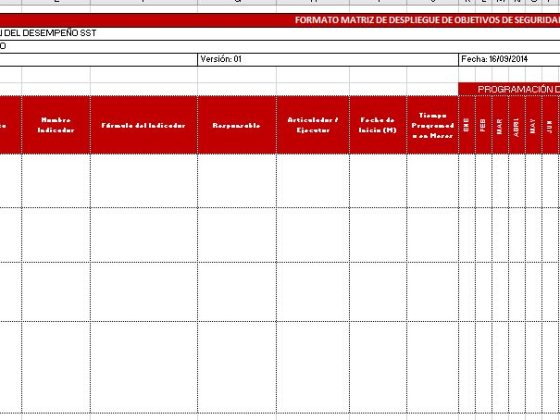Select the Versión: 01 cell
This screenshot has width=560, height=420.
pyautogui.click(x=328, y=60)
